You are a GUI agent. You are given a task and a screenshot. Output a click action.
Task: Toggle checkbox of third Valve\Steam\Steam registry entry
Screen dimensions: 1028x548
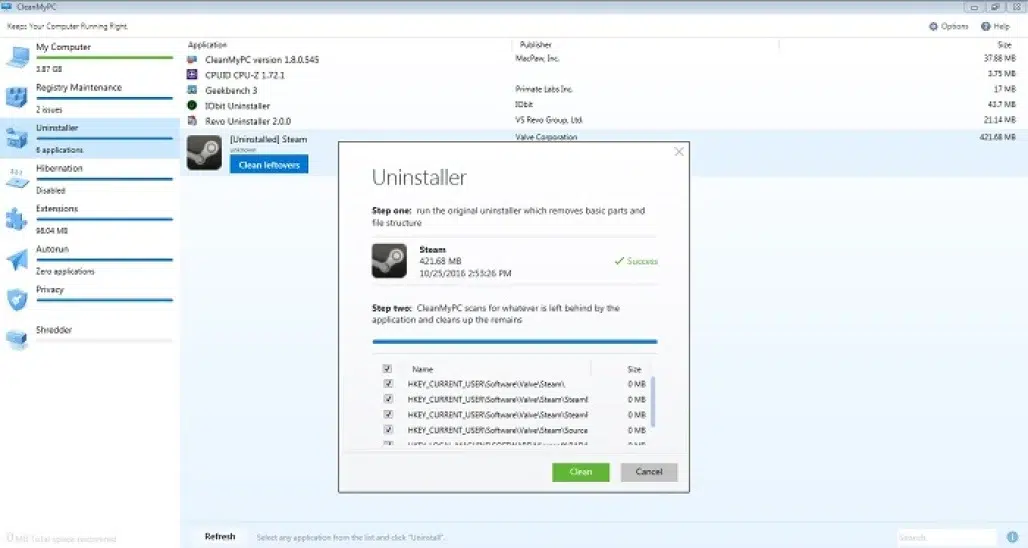click(388, 414)
